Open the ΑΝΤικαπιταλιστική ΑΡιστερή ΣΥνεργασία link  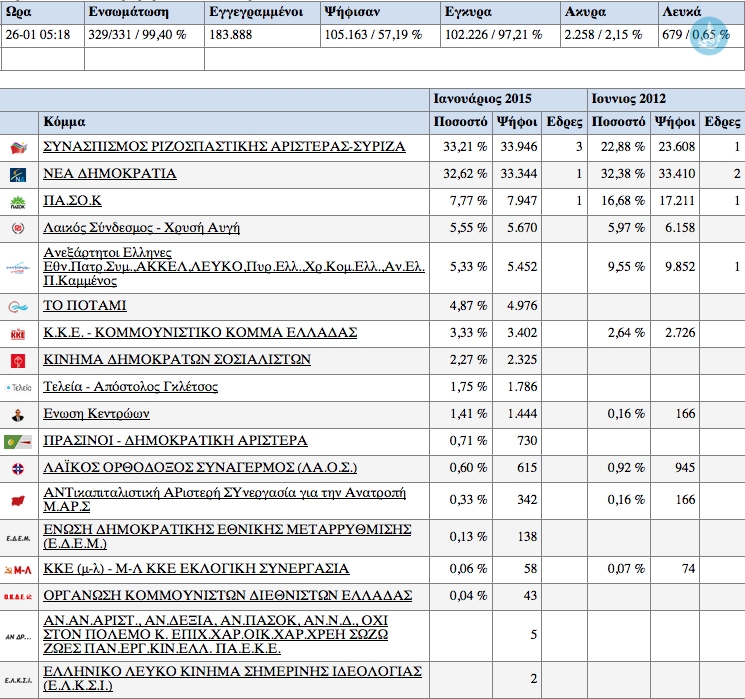[224, 499]
